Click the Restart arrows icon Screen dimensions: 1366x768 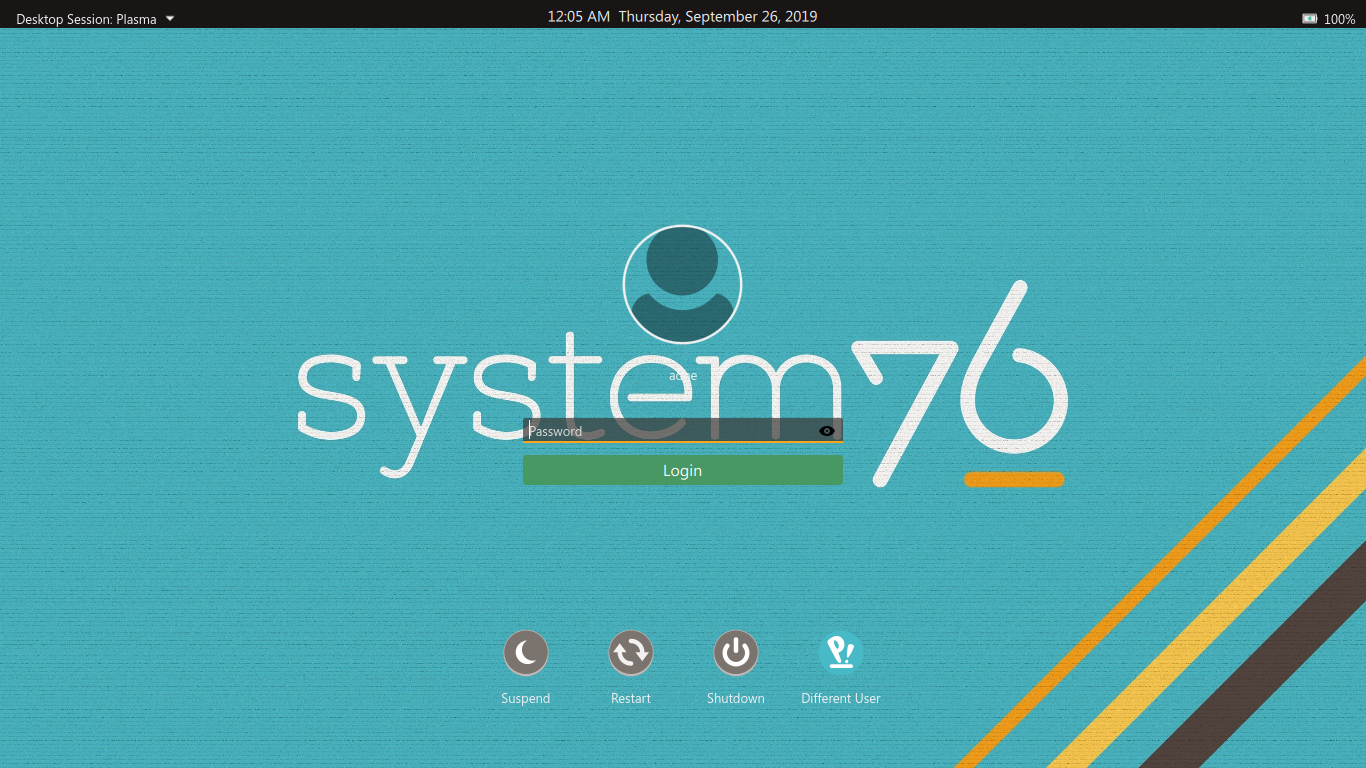(631, 653)
